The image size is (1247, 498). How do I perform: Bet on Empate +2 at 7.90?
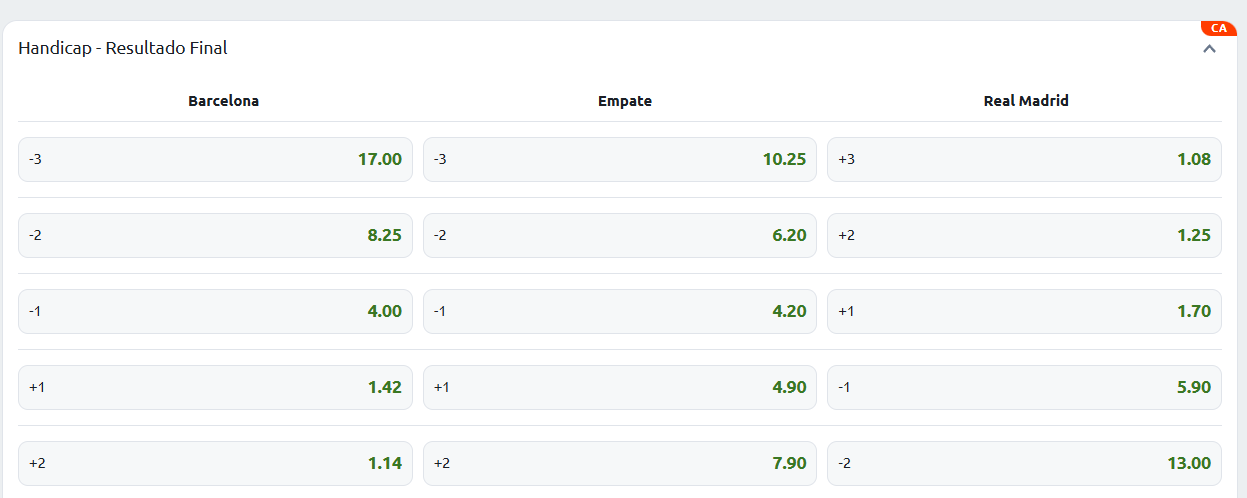click(619, 463)
